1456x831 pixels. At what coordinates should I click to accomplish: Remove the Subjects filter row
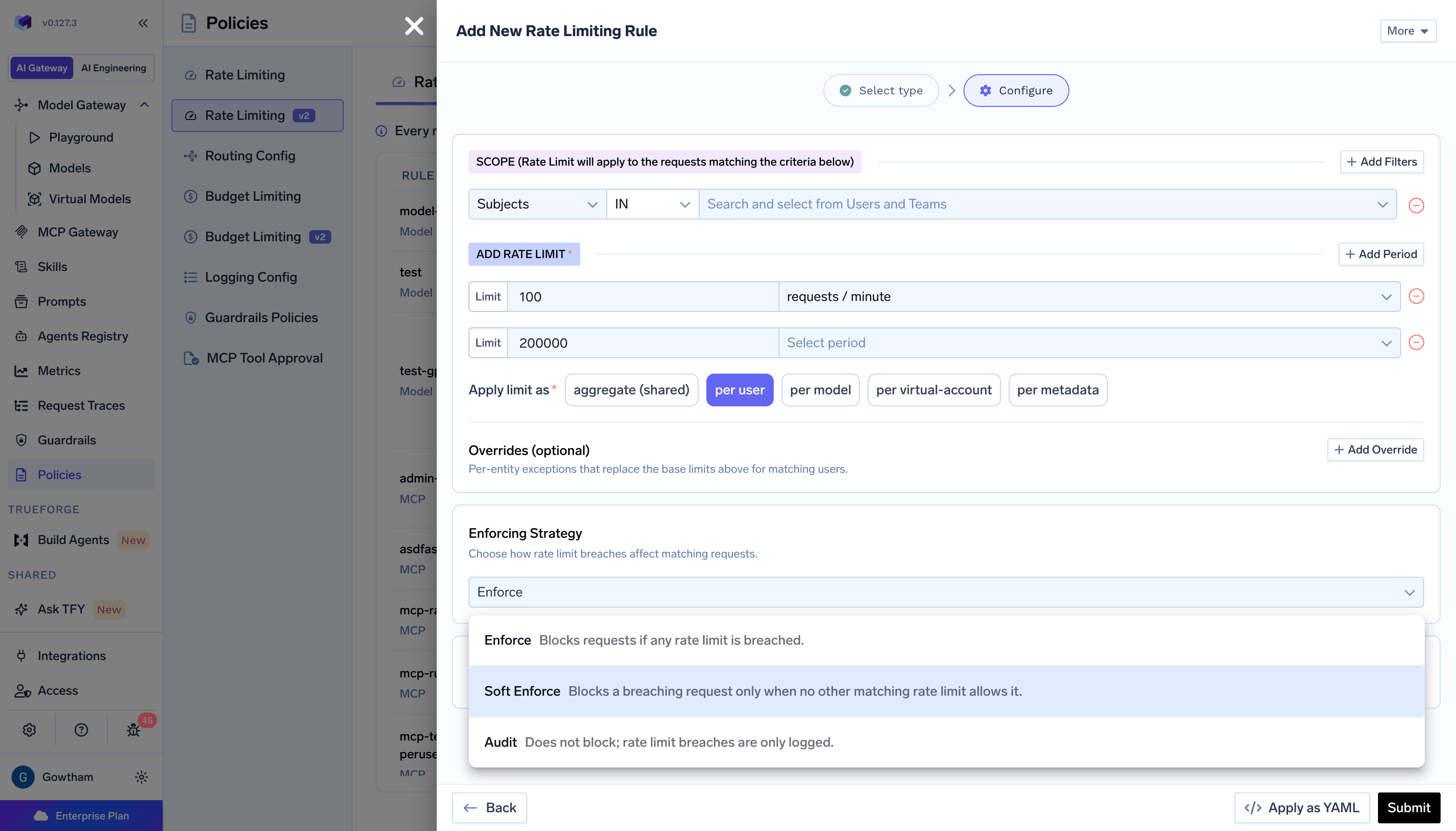1416,205
